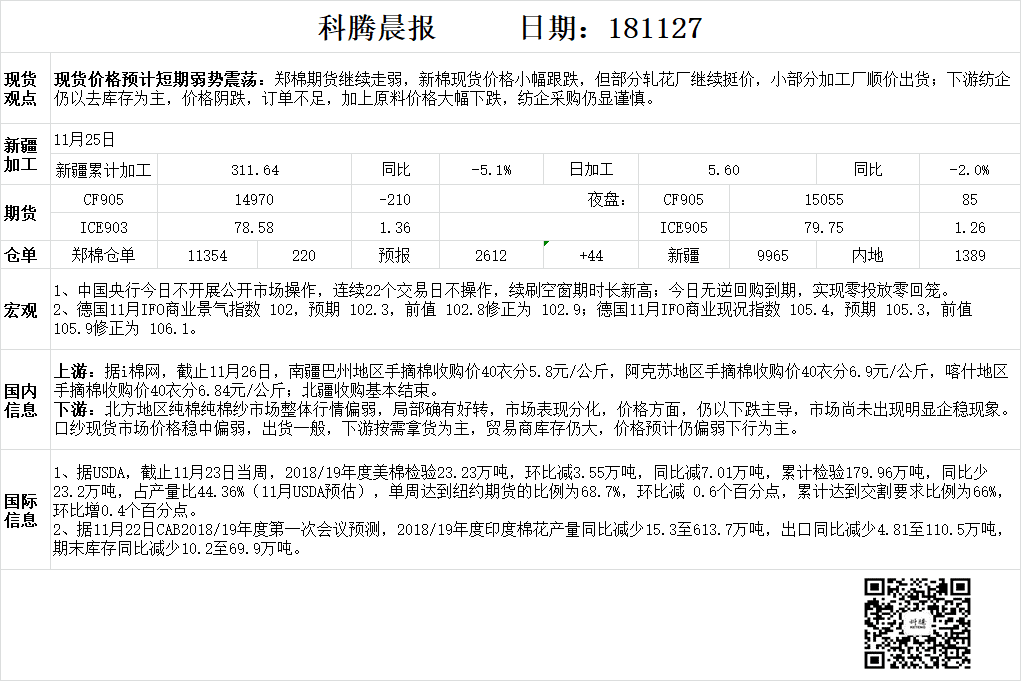This screenshot has width=1021, height=681.
Task: Select the 预报 label cell
Action: pyautogui.click(x=394, y=256)
